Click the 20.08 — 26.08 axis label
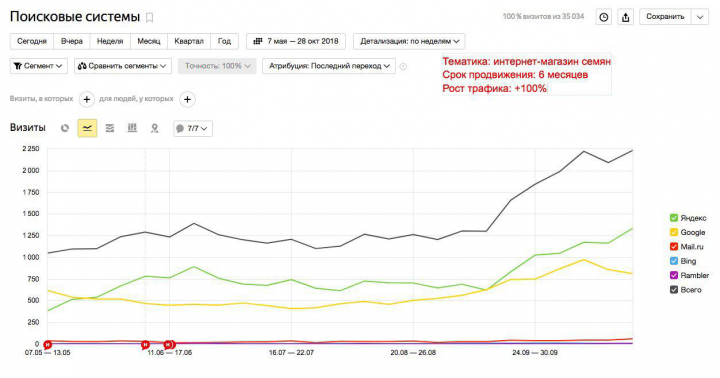This screenshot has width=720, height=378. (413, 353)
